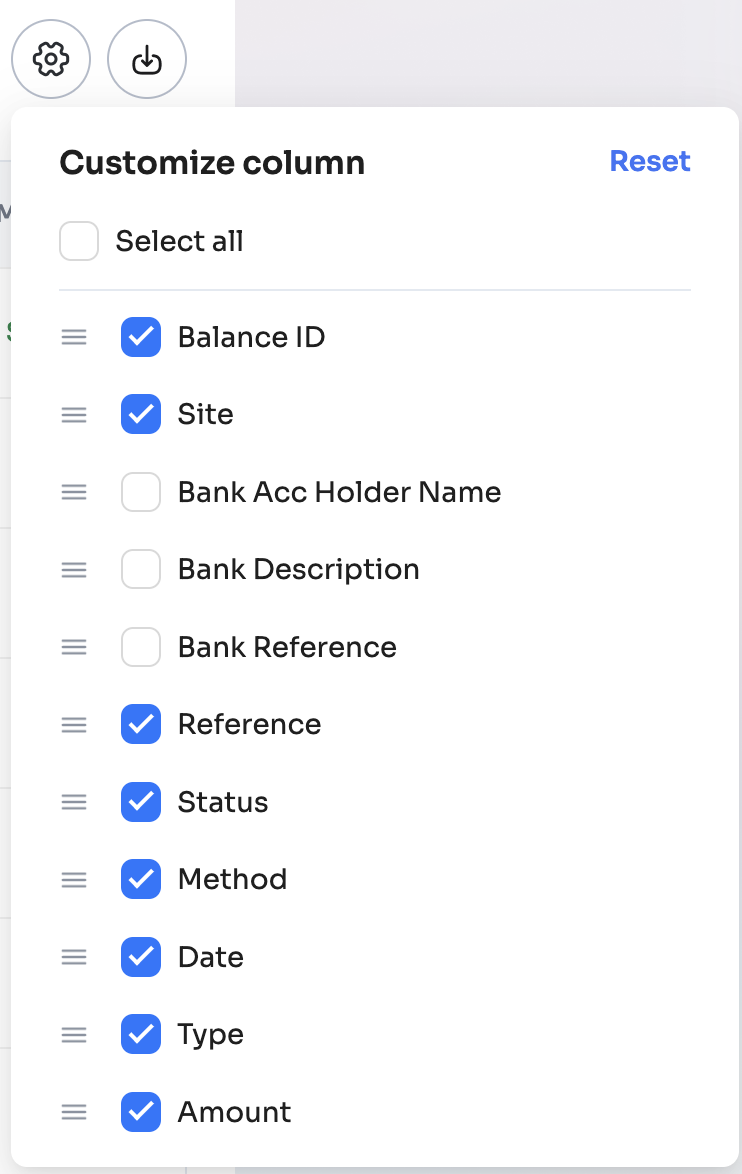742x1174 pixels.
Task: Click drag handle for Bank Acc Holder Name
Action: (74, 492)
